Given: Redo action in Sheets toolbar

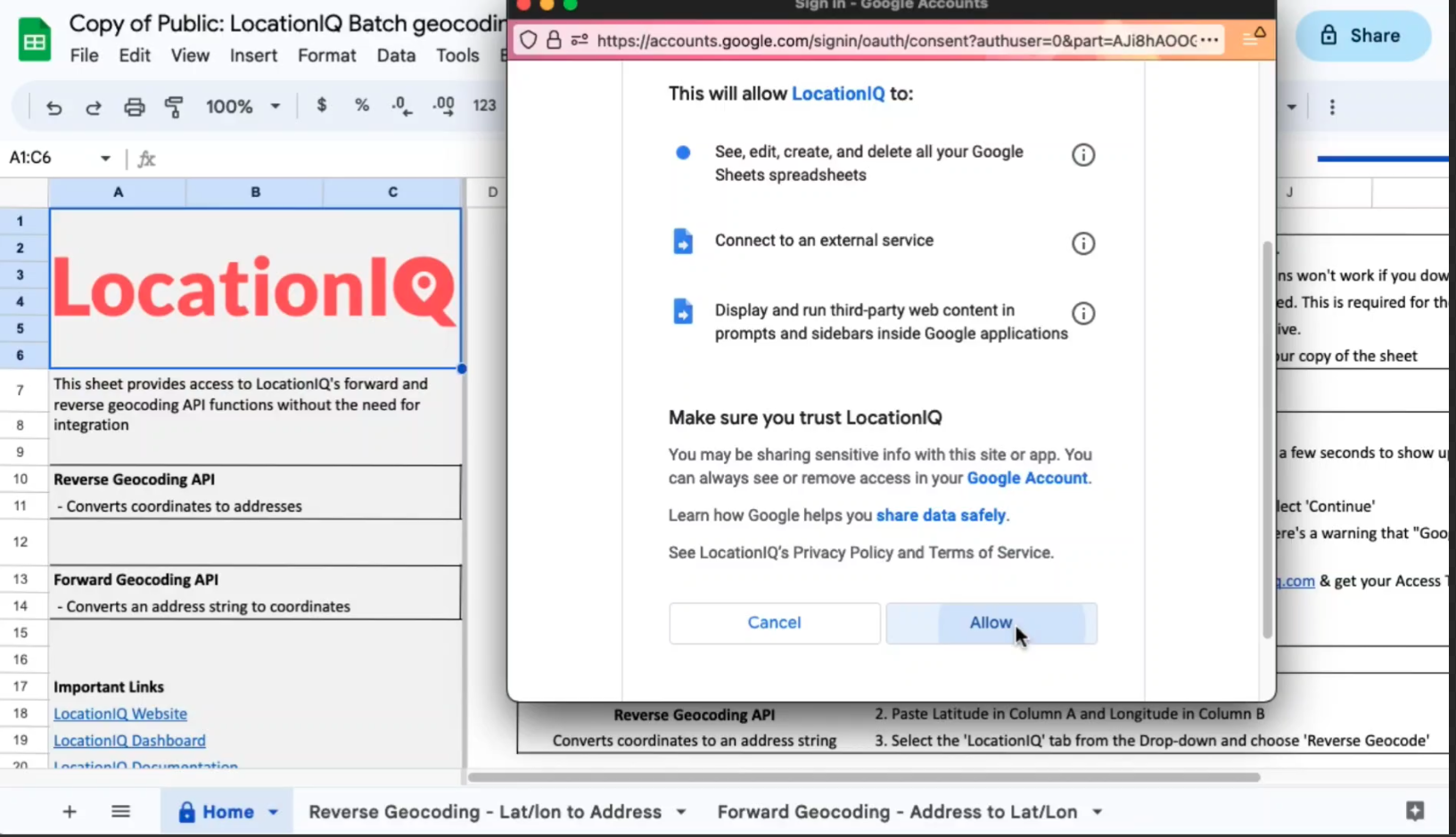Looking at the screenshot, I should [x=94, y=107].
